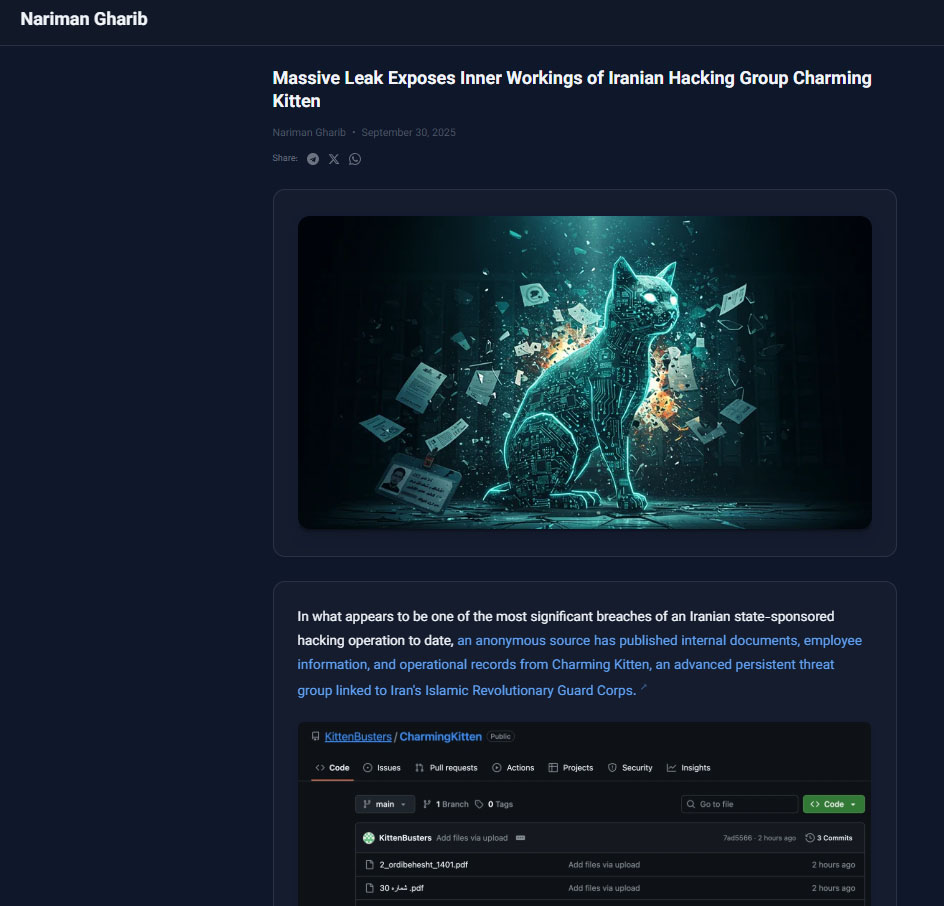Click the KittenBusters avatar in commit row
The height and width of the screenshot is (906, 944).
[x=368, y=838]
